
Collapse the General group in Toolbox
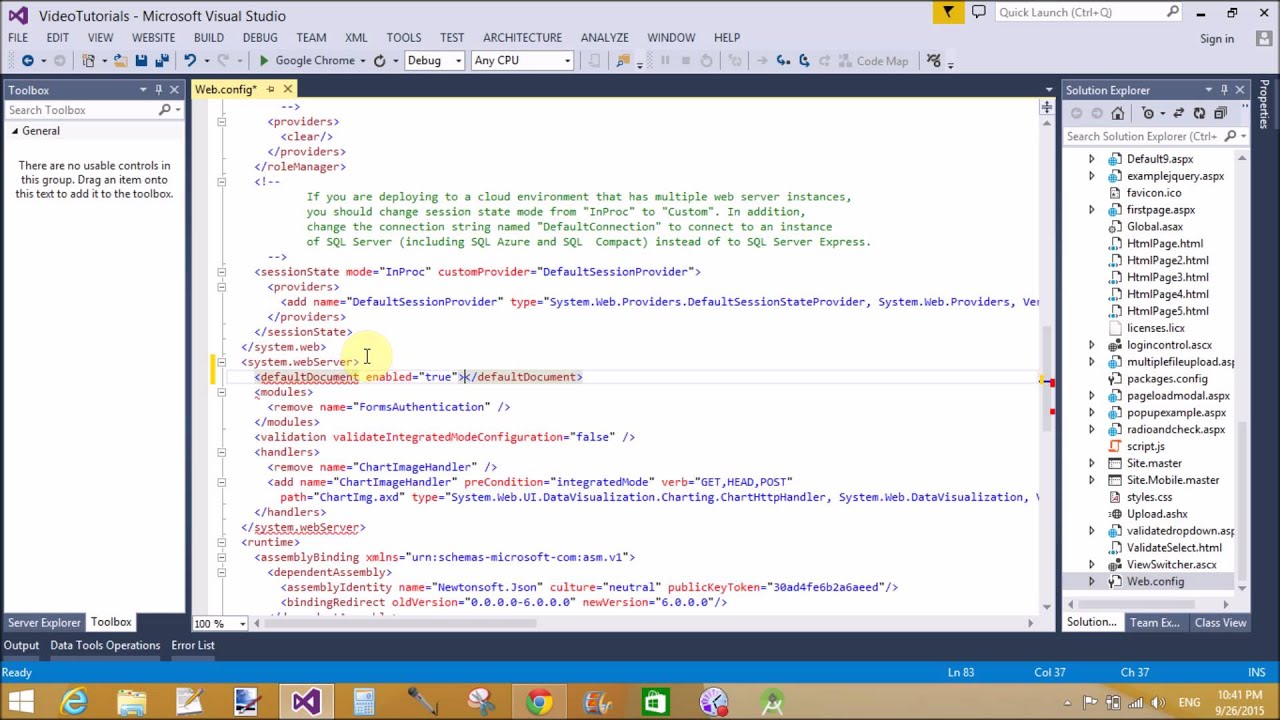[15, 131]
